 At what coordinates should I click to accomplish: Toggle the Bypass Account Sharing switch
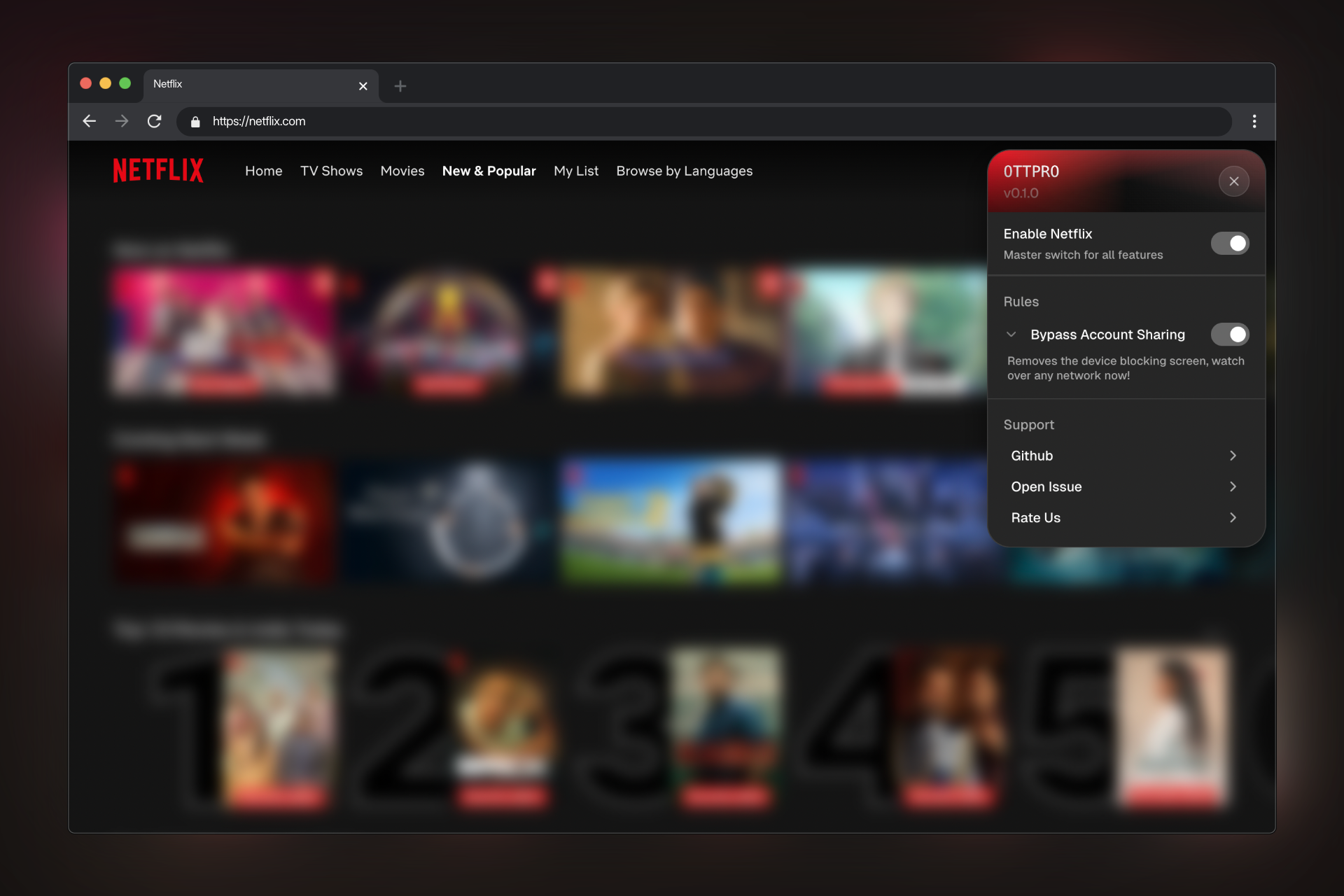[1229, 335]
